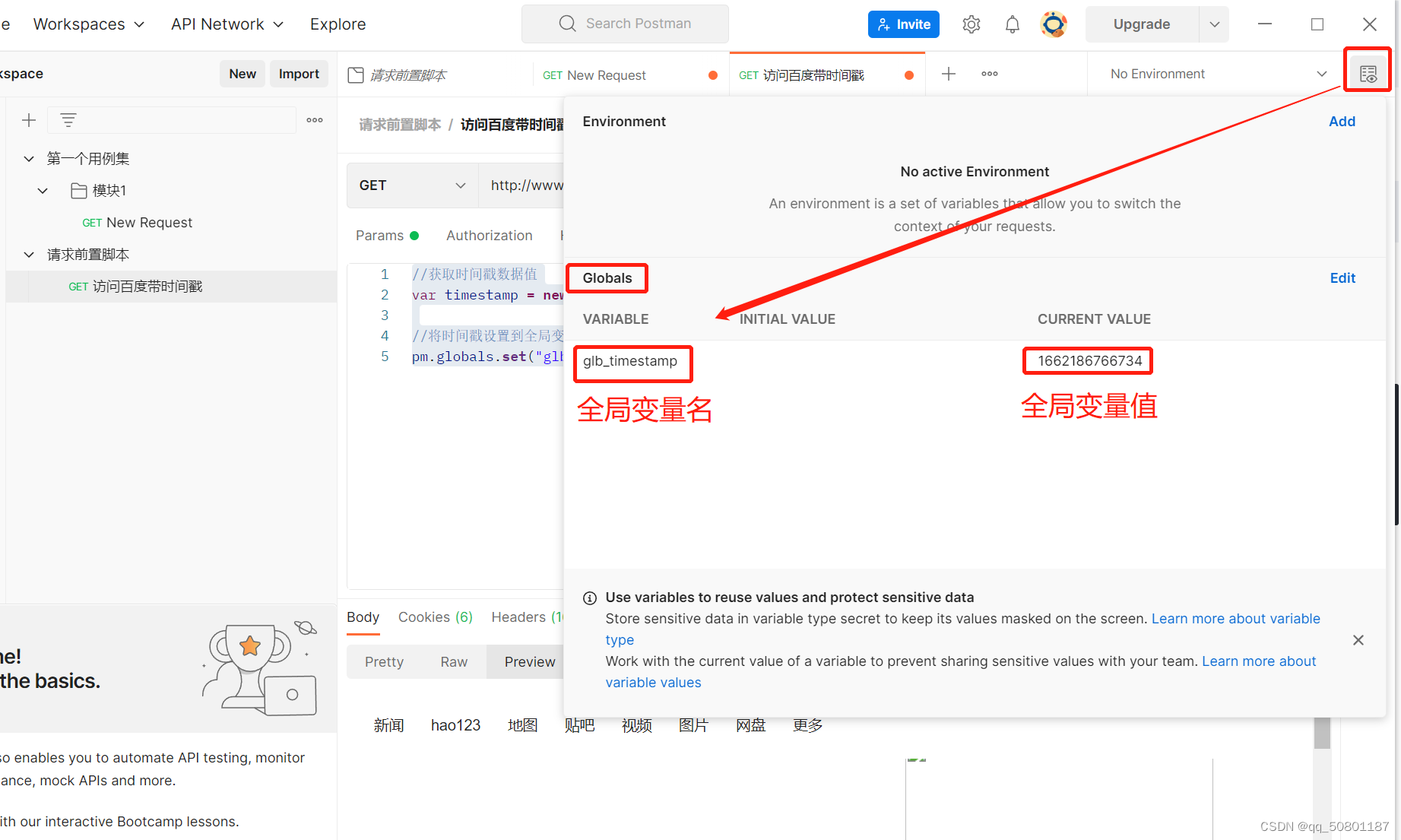
Task: Click the sidebar filter icon
Action: tap(68, 120)
